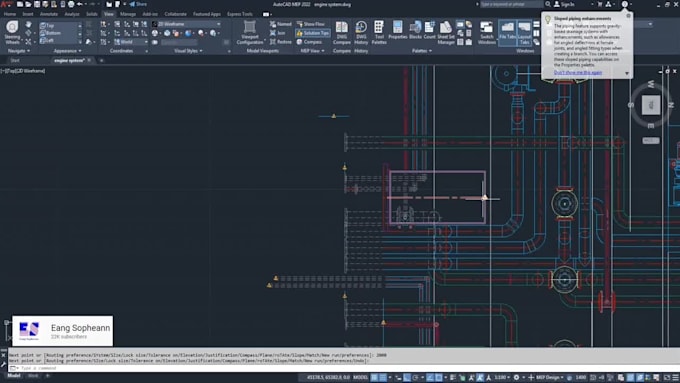The image size is (680, 383).
Task: Toggle Compass display in MEP View
Action: pos(309,42)
